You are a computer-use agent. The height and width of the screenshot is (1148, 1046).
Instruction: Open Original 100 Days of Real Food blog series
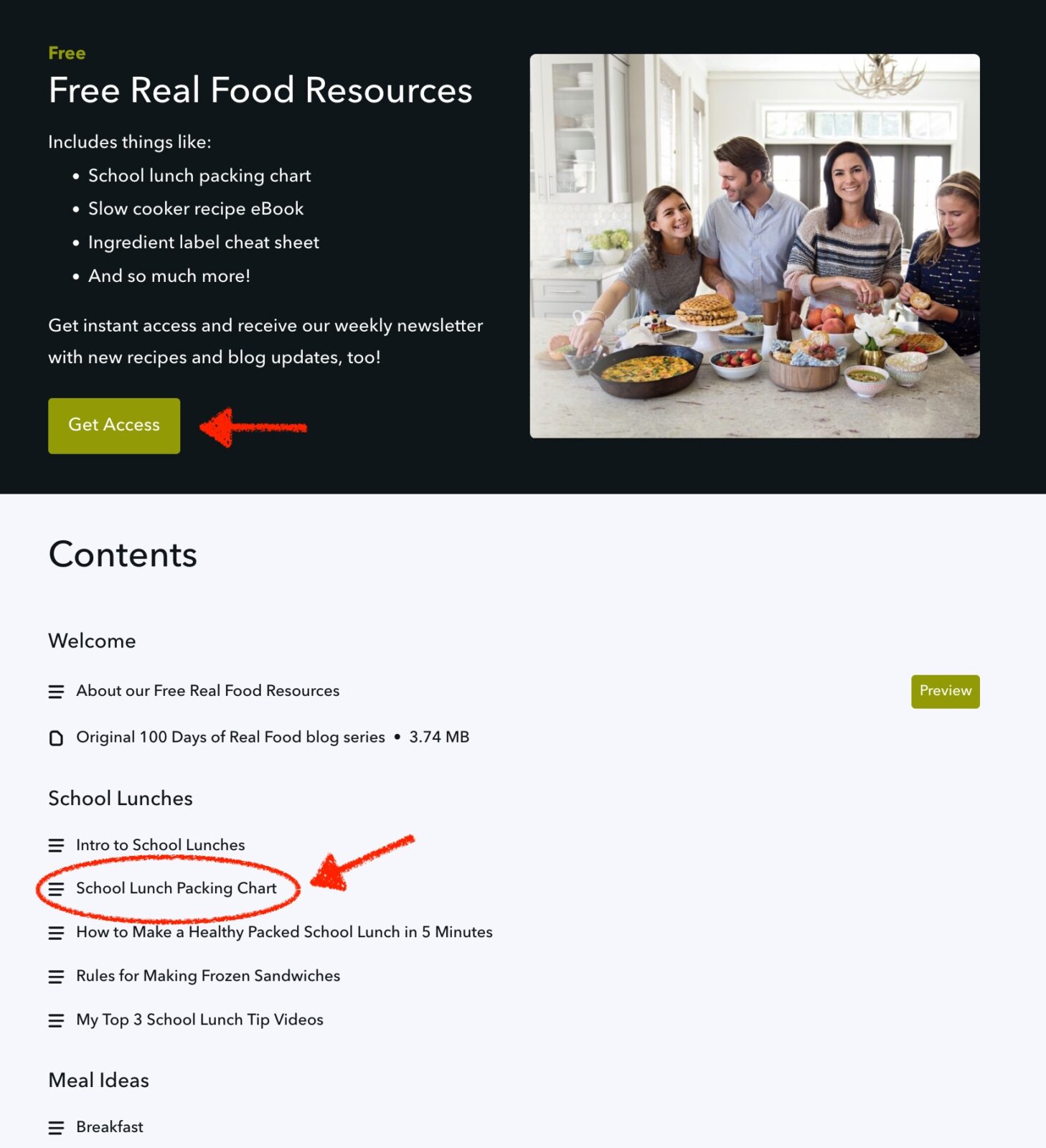click(230, 737)
